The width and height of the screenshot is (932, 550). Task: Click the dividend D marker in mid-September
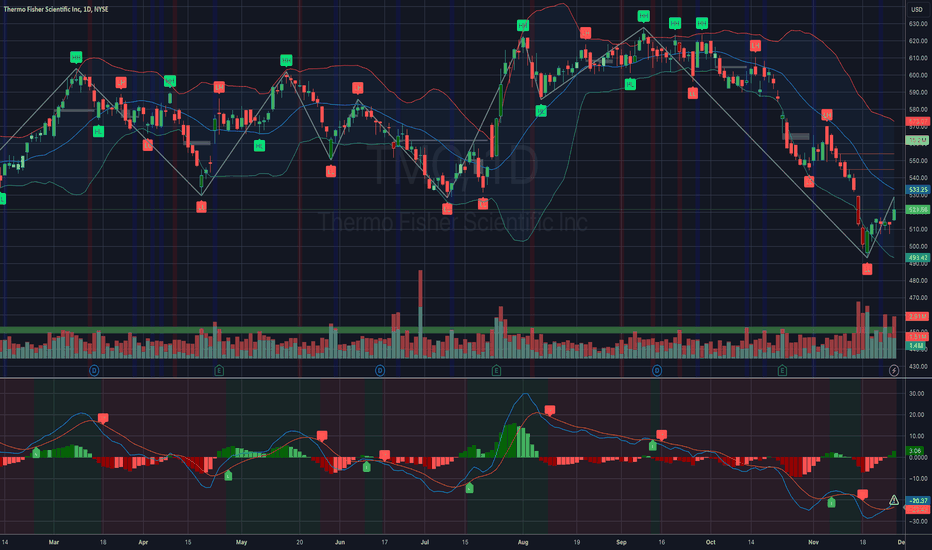pos(657,370)
